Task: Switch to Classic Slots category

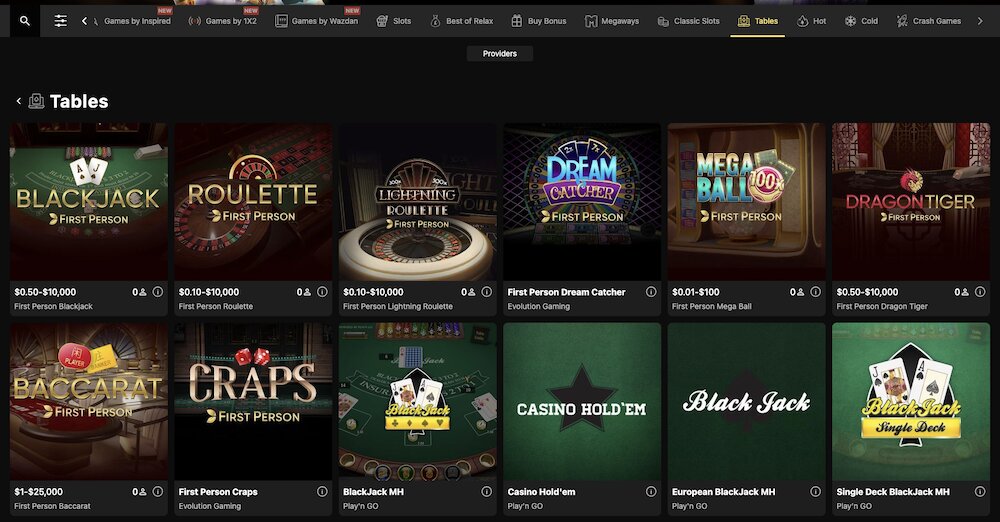Action: [x=688, y=21]
